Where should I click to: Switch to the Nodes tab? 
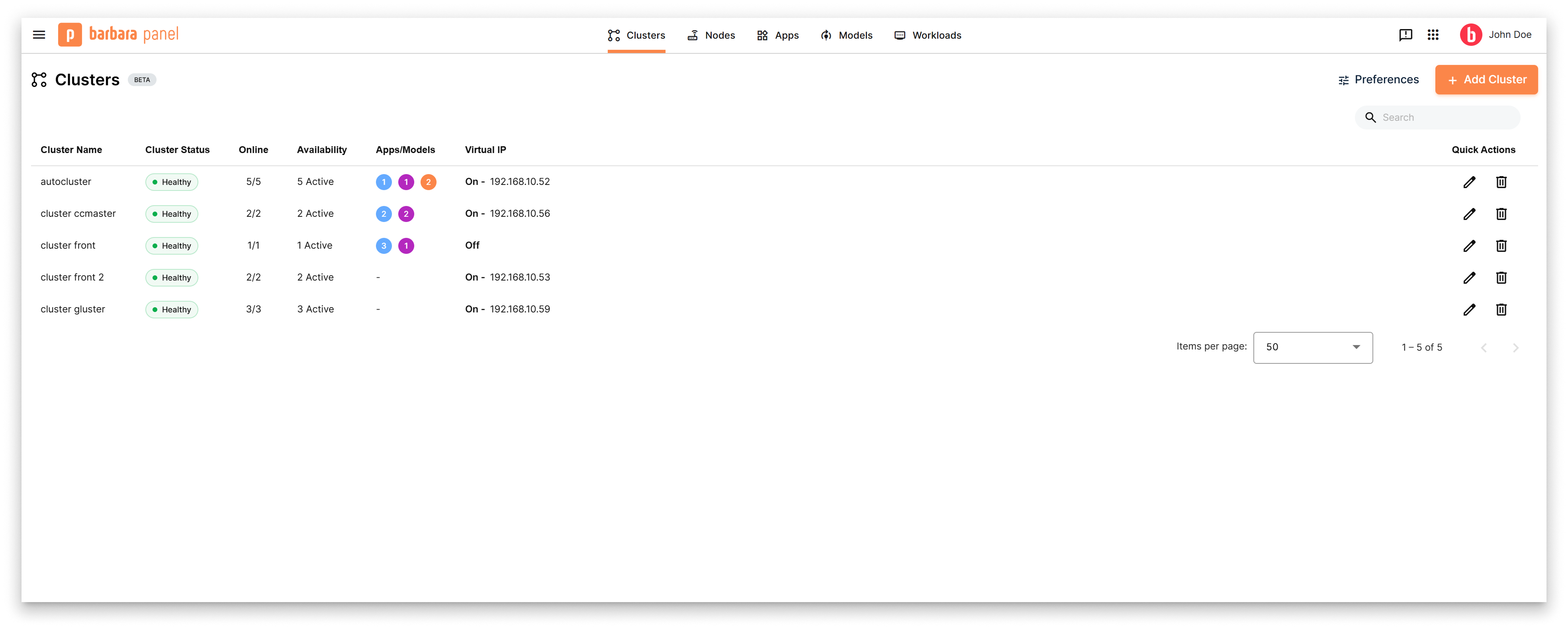(x=712, y=35)
